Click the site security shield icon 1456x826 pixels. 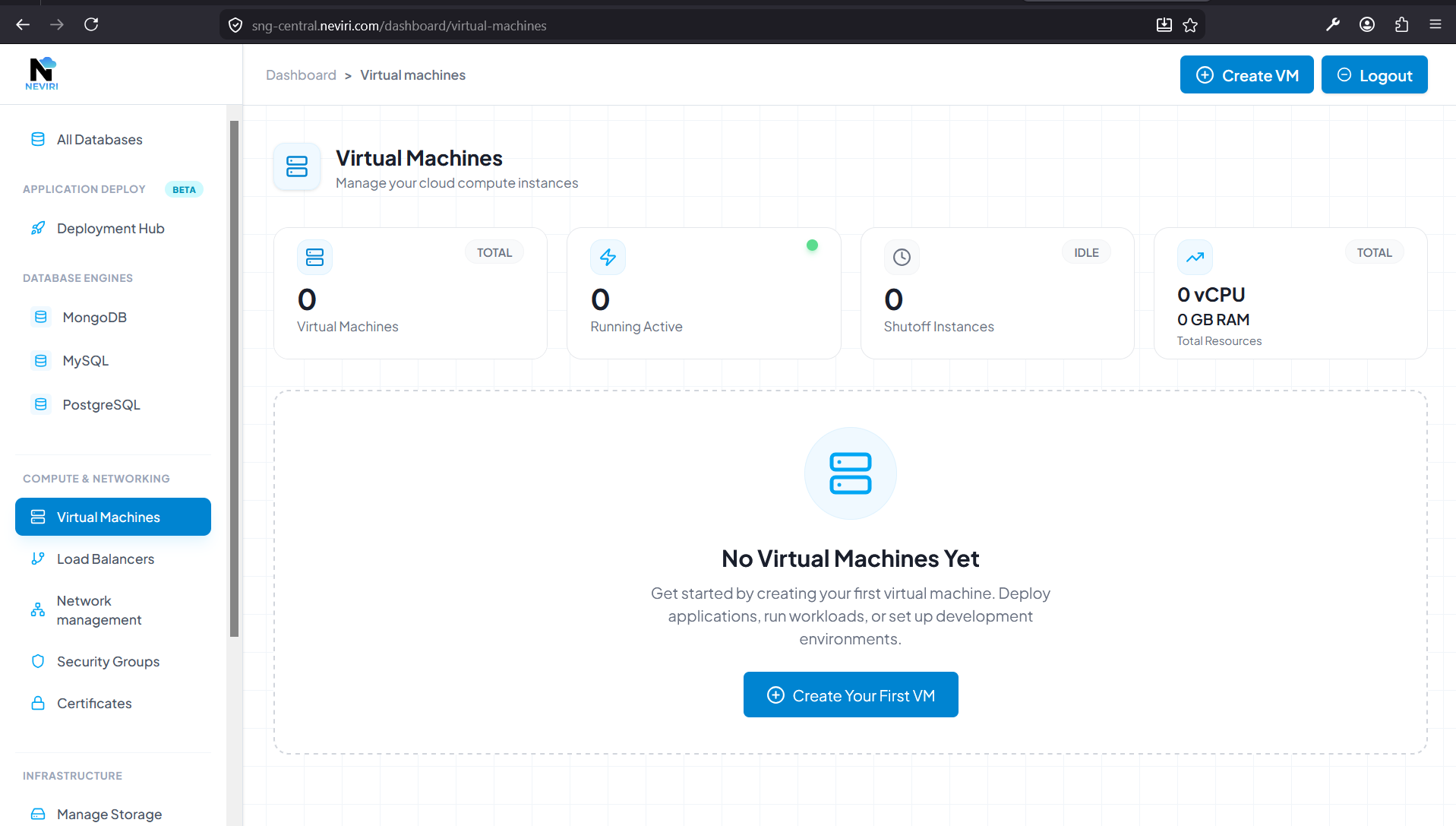click(235, 25)
